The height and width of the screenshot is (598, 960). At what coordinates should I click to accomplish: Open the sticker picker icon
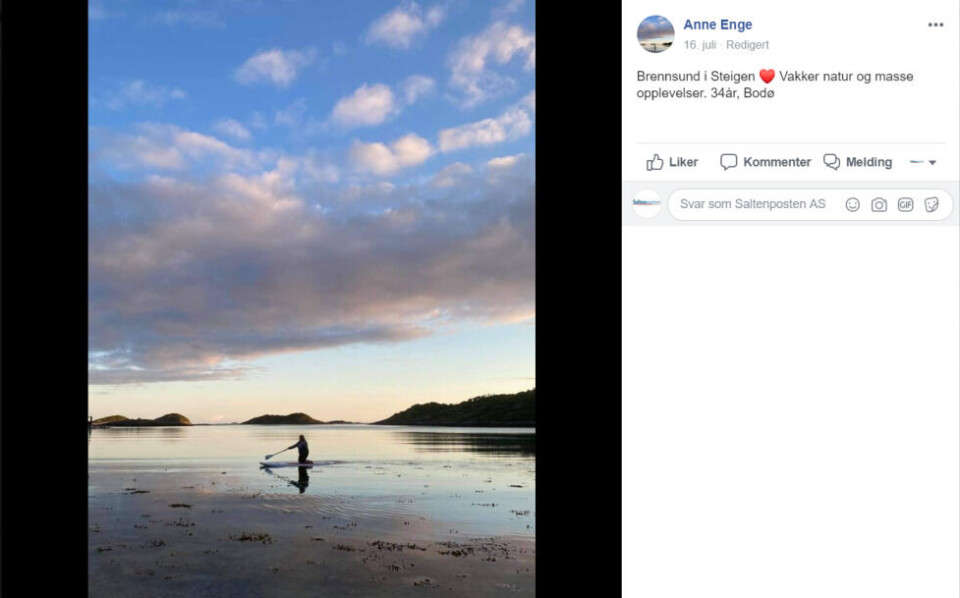[x=931, y=204]
